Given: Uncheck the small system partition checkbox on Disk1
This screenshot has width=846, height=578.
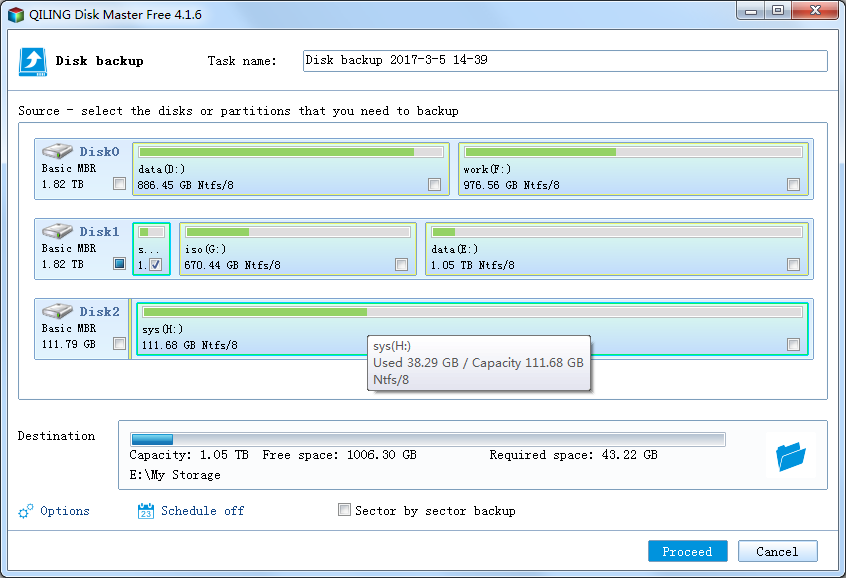Looking at the screenshot, I should [155, 264].
